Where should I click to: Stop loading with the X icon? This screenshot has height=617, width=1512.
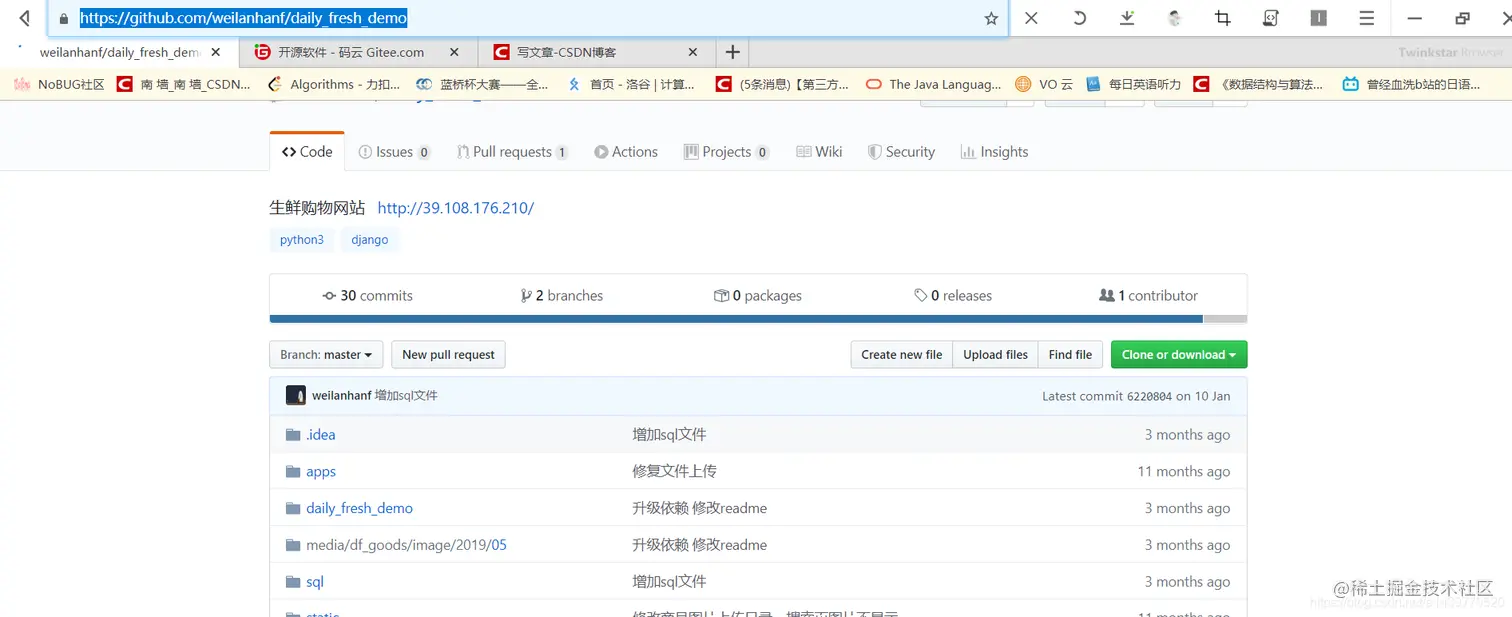(x=1031, y=18)
